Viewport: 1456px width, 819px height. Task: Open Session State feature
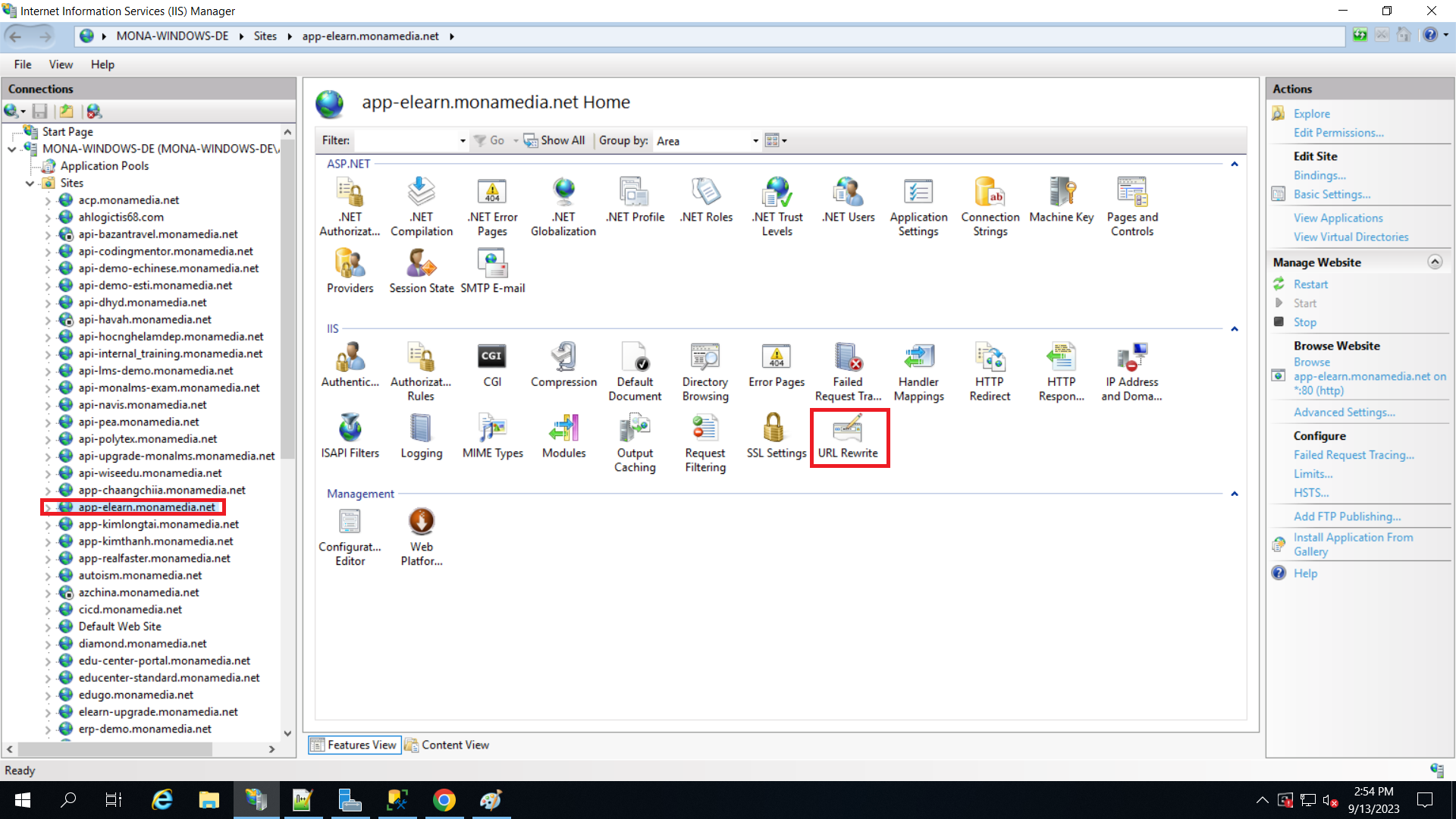[x=422, y=271]
